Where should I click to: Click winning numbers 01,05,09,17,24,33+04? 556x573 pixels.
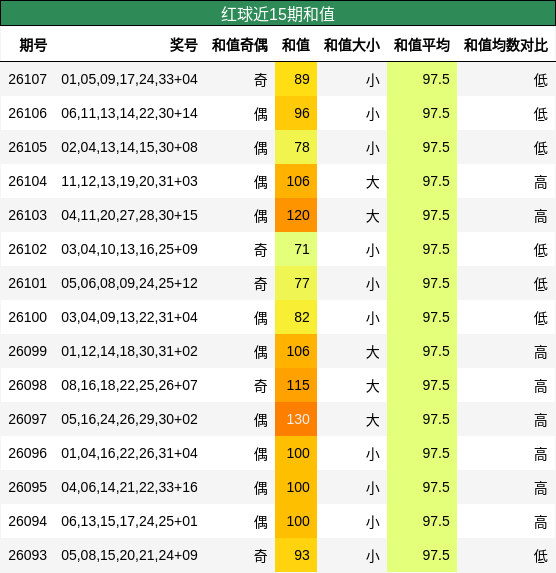point(129,79)
